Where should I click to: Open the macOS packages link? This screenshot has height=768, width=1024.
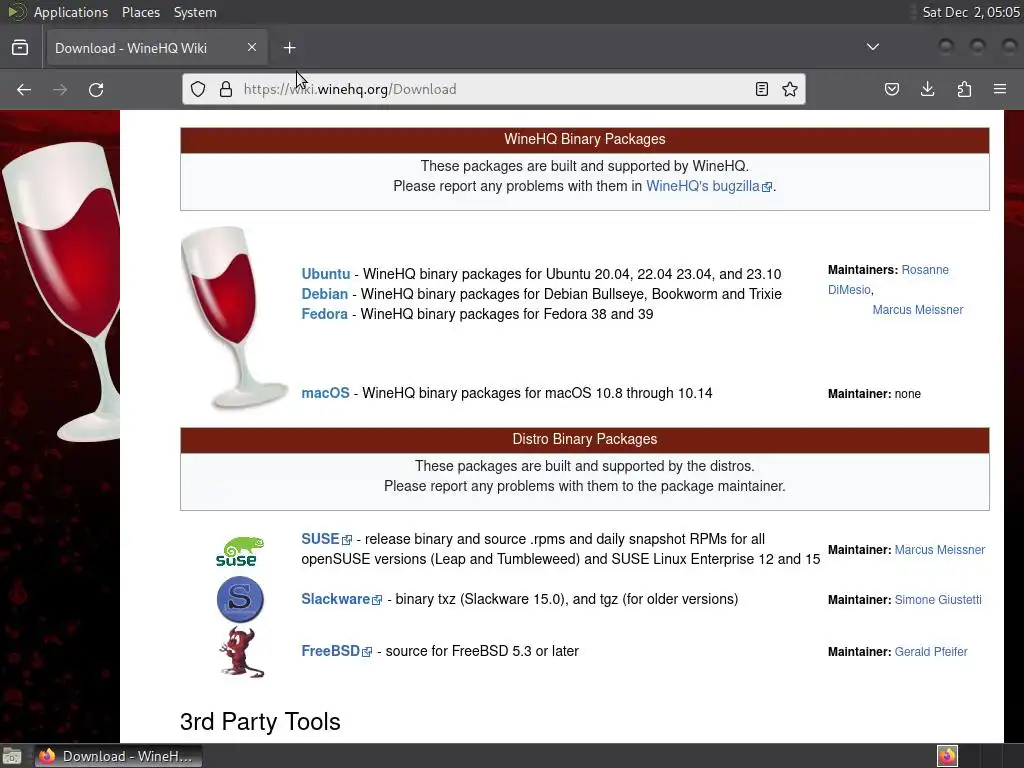[325, 393]
